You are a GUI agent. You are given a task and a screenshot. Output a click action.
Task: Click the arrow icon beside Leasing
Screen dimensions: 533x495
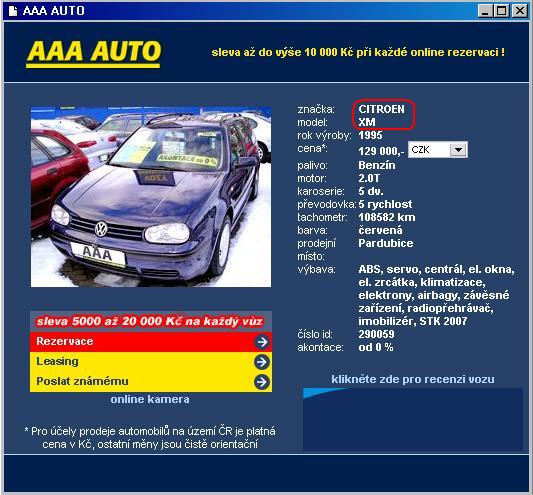[x=262, y=362]
